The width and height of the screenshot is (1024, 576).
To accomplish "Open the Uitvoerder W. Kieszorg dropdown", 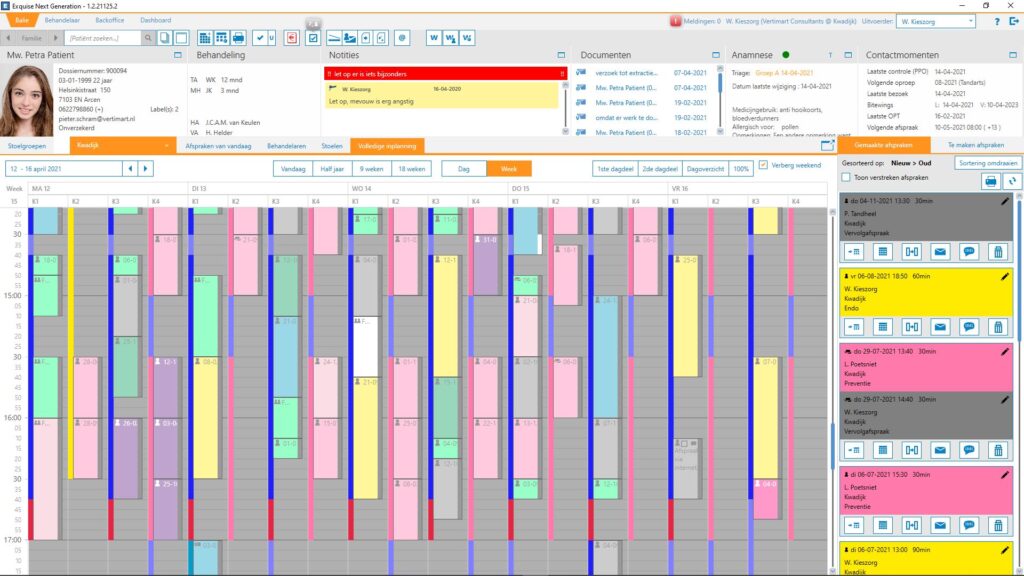I will pyautogui.click(x=936, y=22).
